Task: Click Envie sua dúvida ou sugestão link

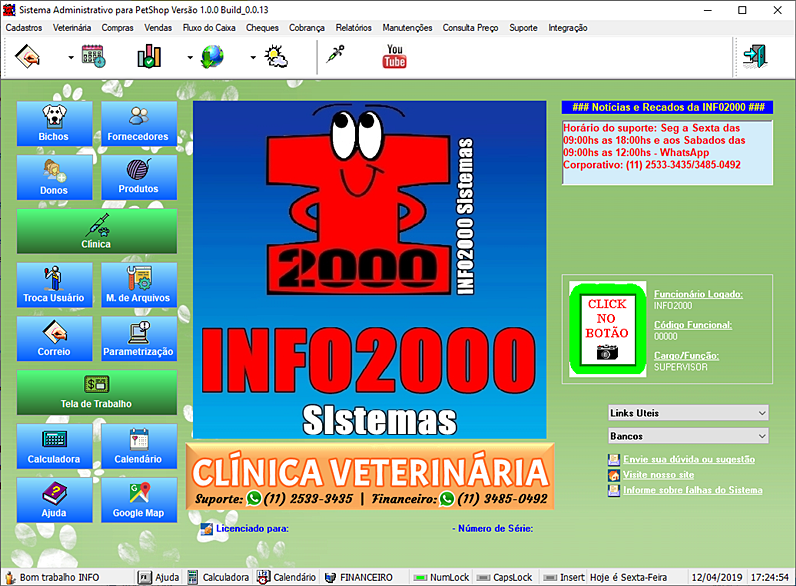Action: (x=689, y=460)
